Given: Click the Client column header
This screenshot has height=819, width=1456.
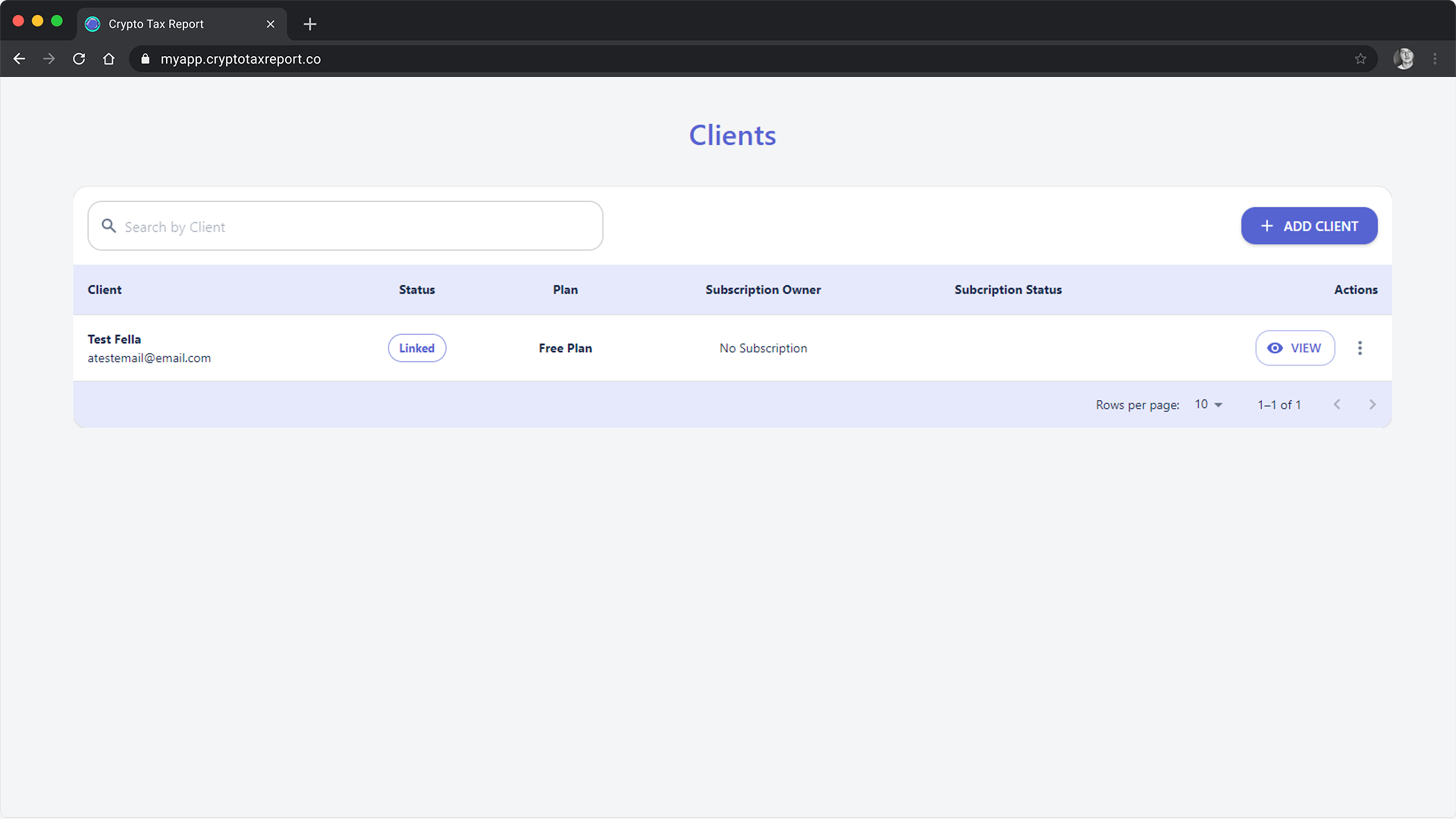Looking at the screenshot, I should coord(105,289).
